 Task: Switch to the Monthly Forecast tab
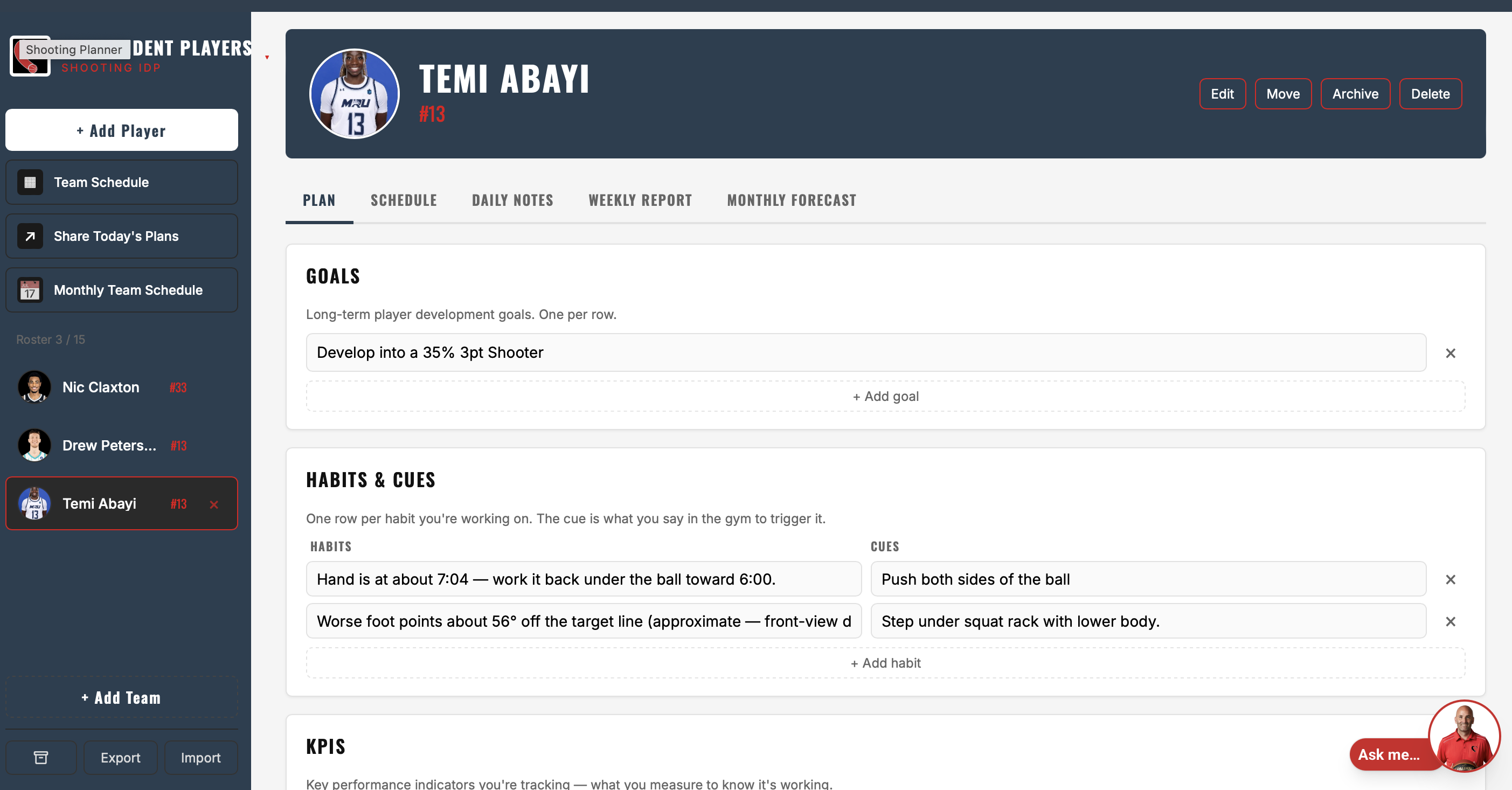792,200
